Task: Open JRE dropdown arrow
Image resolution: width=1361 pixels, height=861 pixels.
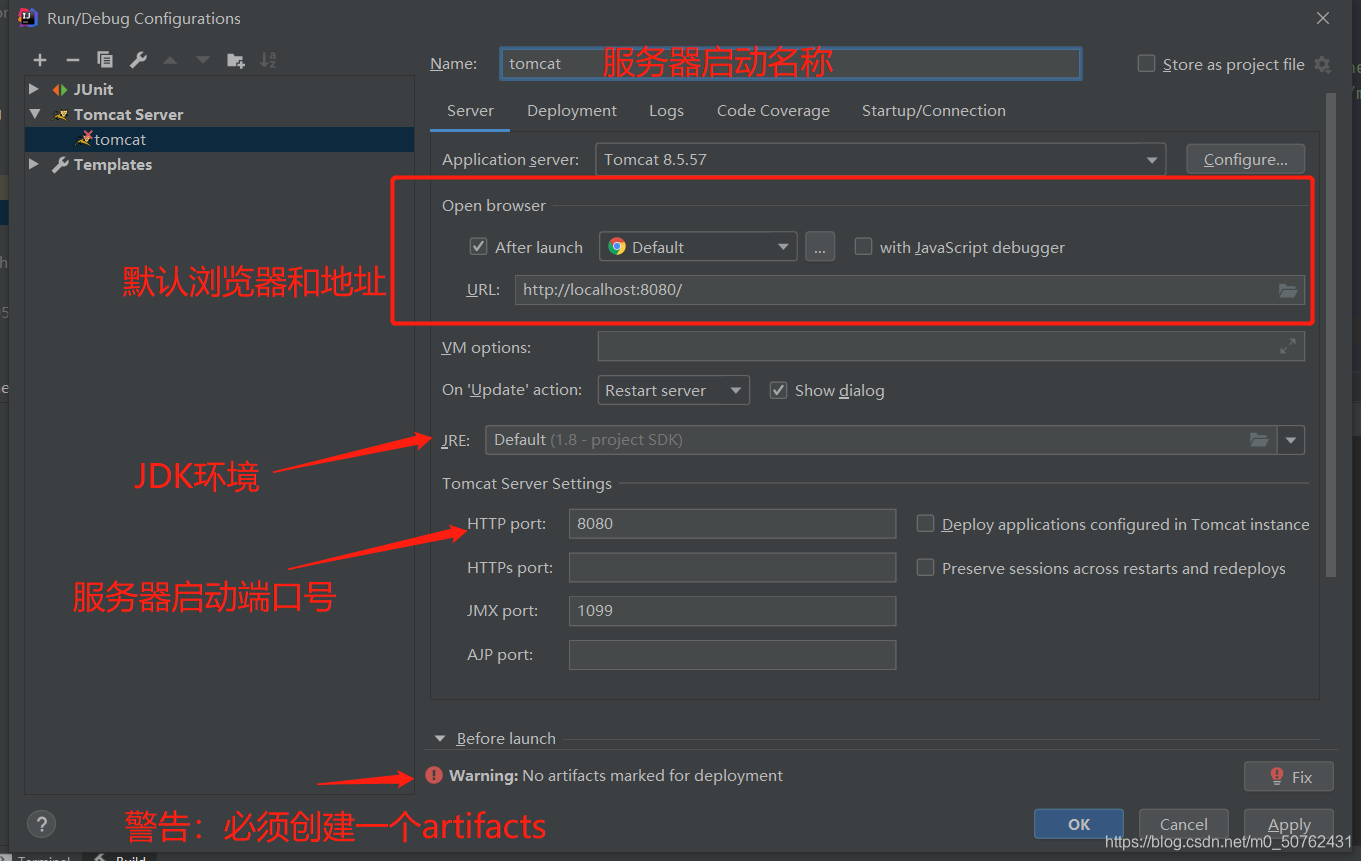Action: (1291, 440)
